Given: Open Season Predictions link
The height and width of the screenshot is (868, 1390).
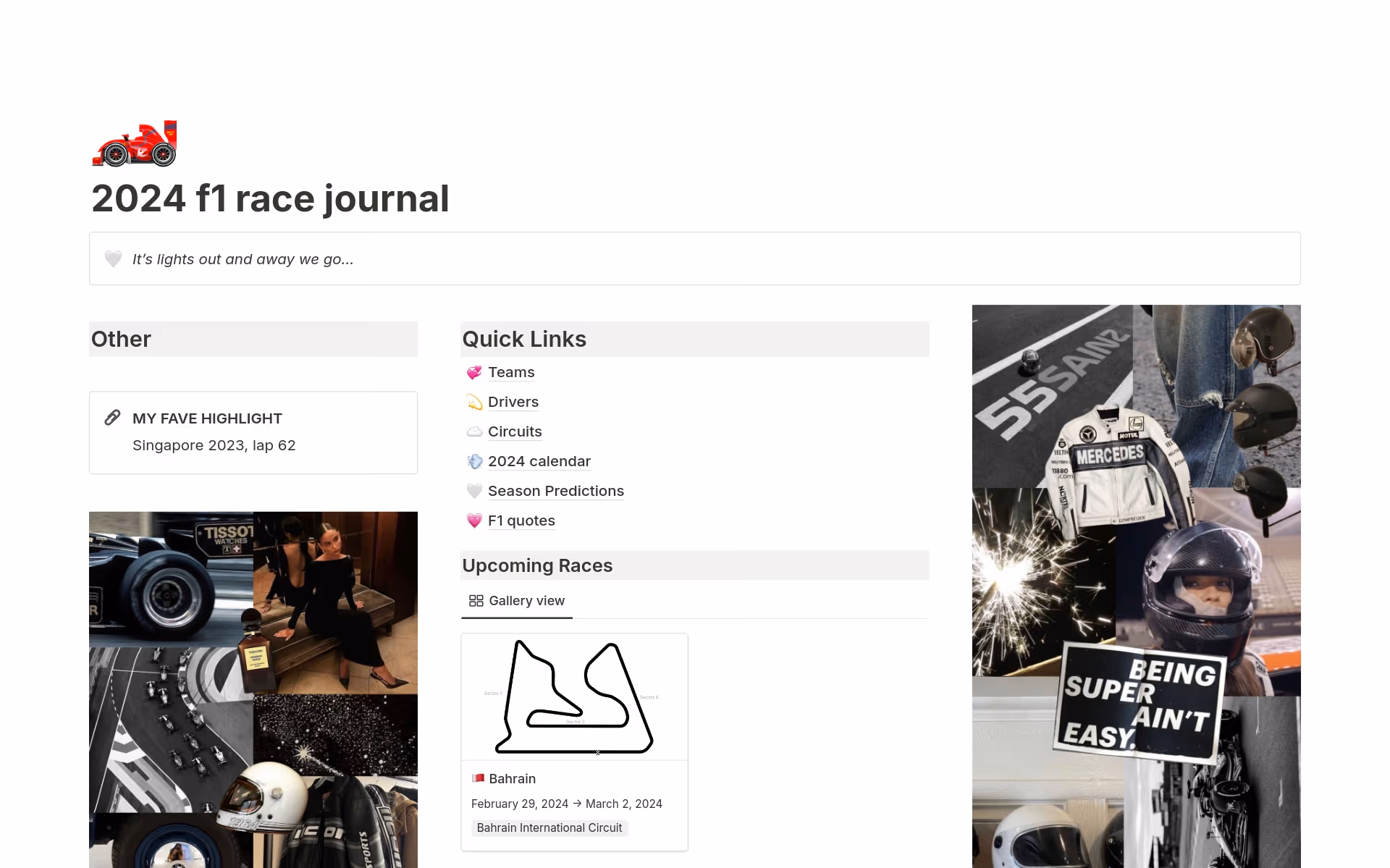Looking at the screenshot, I should point(555,492).
